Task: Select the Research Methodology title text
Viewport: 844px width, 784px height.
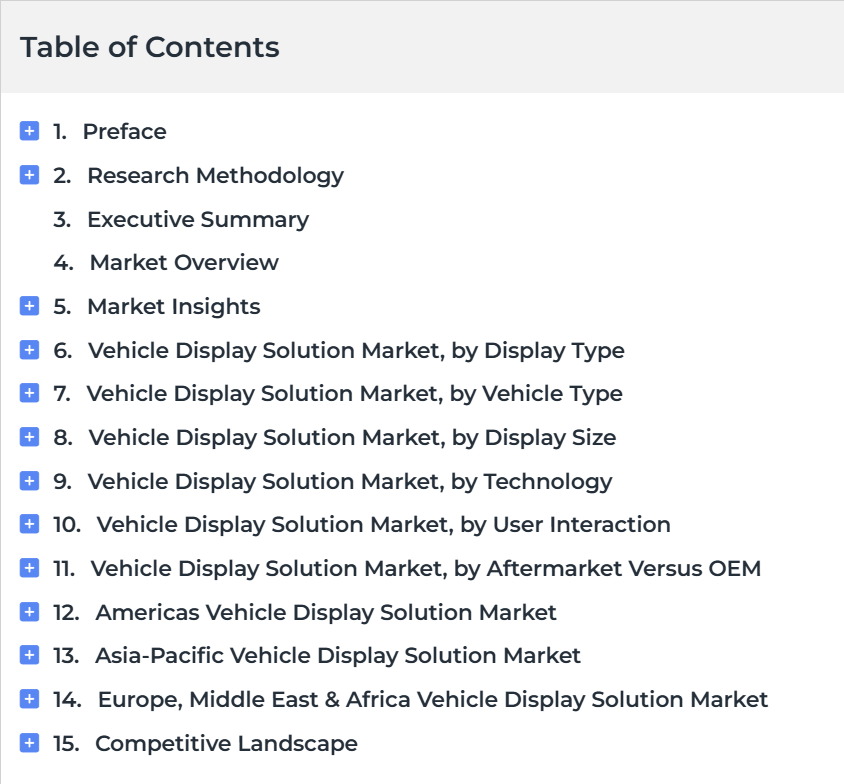Action: (215, 176)
